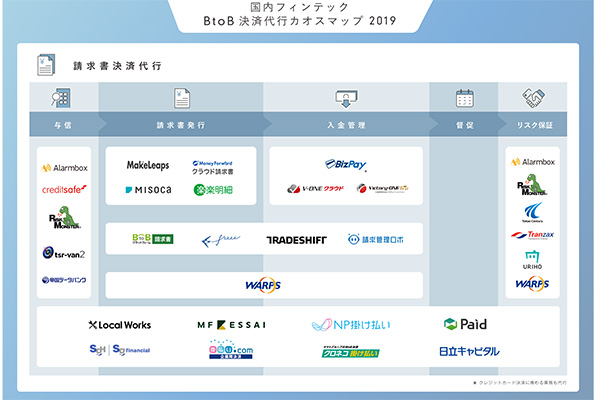Viewport: 600px width, 400px height.
Task: Click the 請求書決済代行 section heading
Action: tap(117, 66)
